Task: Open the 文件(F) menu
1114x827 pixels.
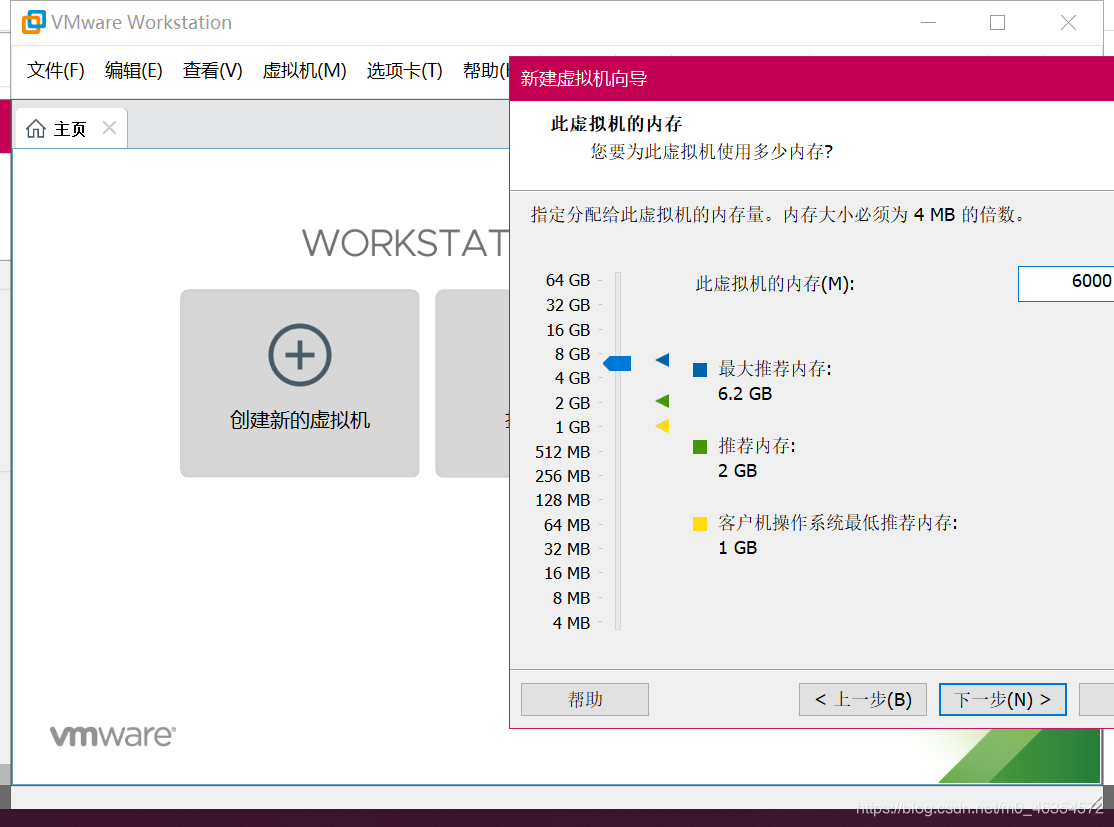Action: (x=55, y=70)
